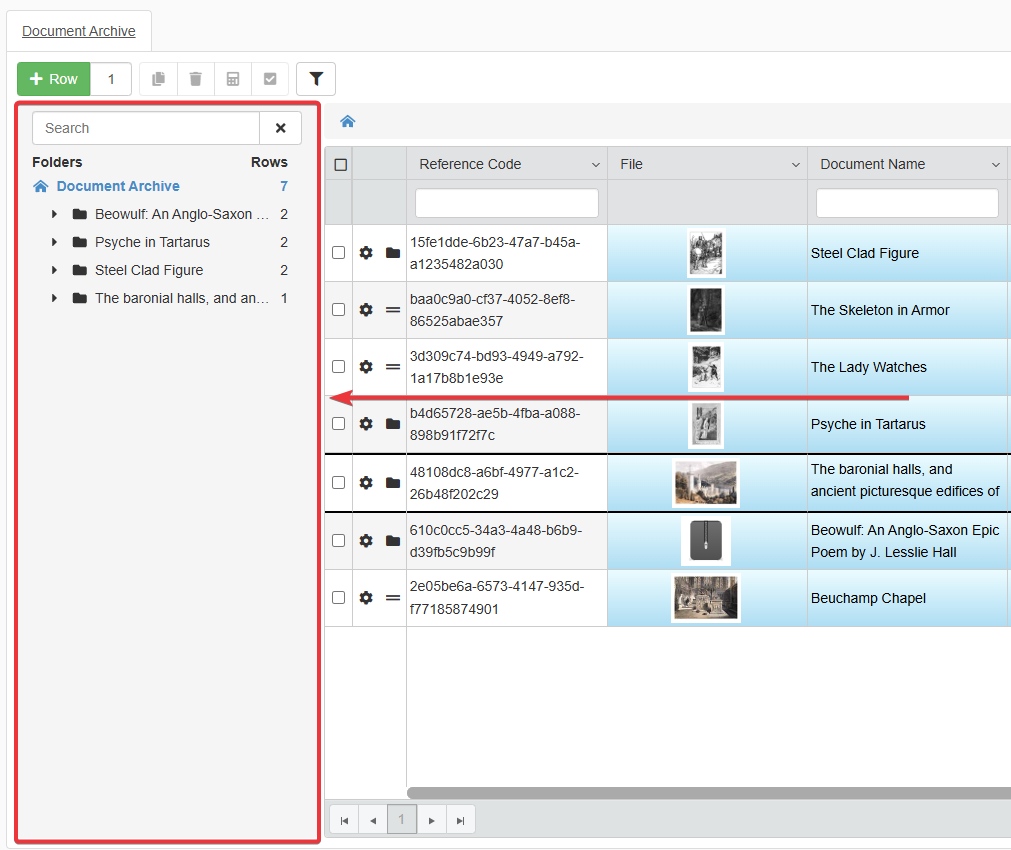The image size is (1011, 850).
Task: Click folder icon in Beowulf table row
Action: coord(393,540)
